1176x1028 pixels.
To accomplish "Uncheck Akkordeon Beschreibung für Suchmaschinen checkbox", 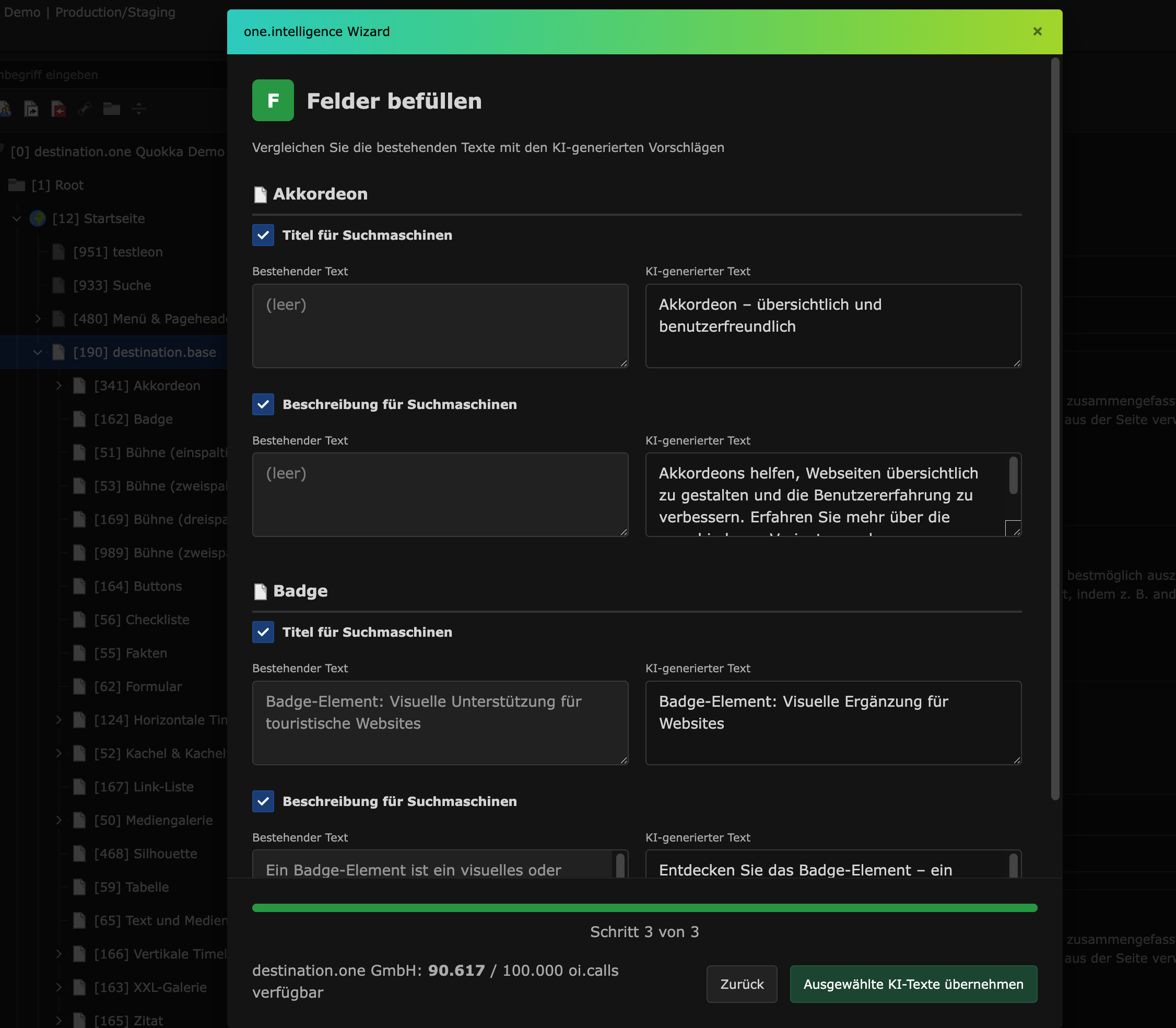I will 263,404.
